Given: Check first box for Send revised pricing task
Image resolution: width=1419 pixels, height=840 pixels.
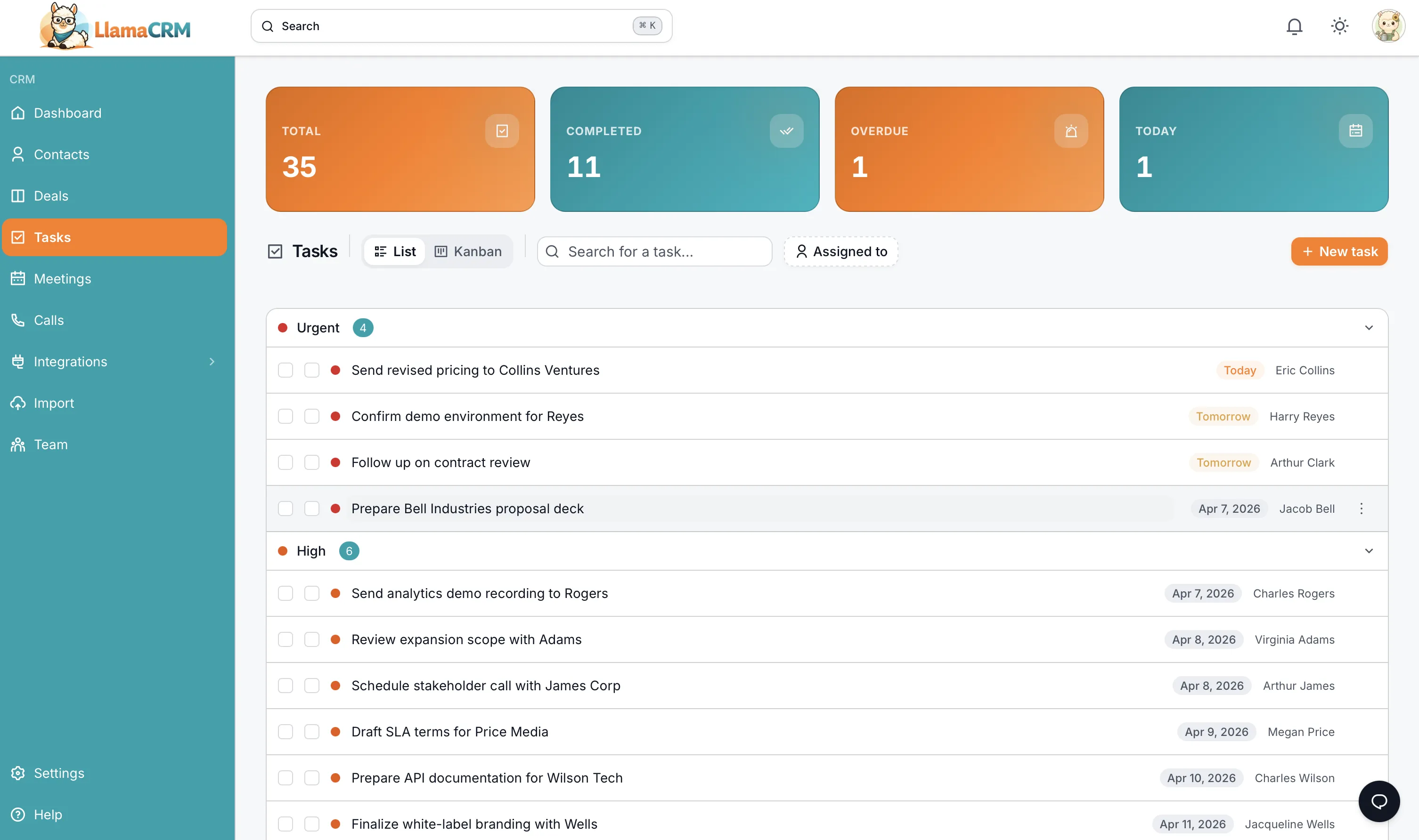Looking at the screenshot, I should [285, 370].
